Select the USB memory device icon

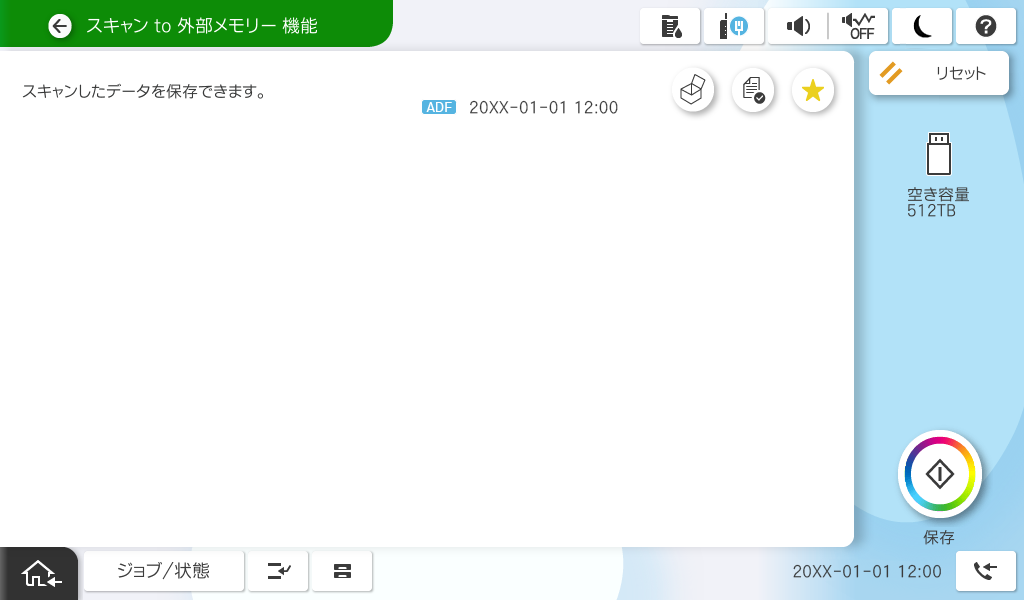pyautogui.click(x=938, y=153)
